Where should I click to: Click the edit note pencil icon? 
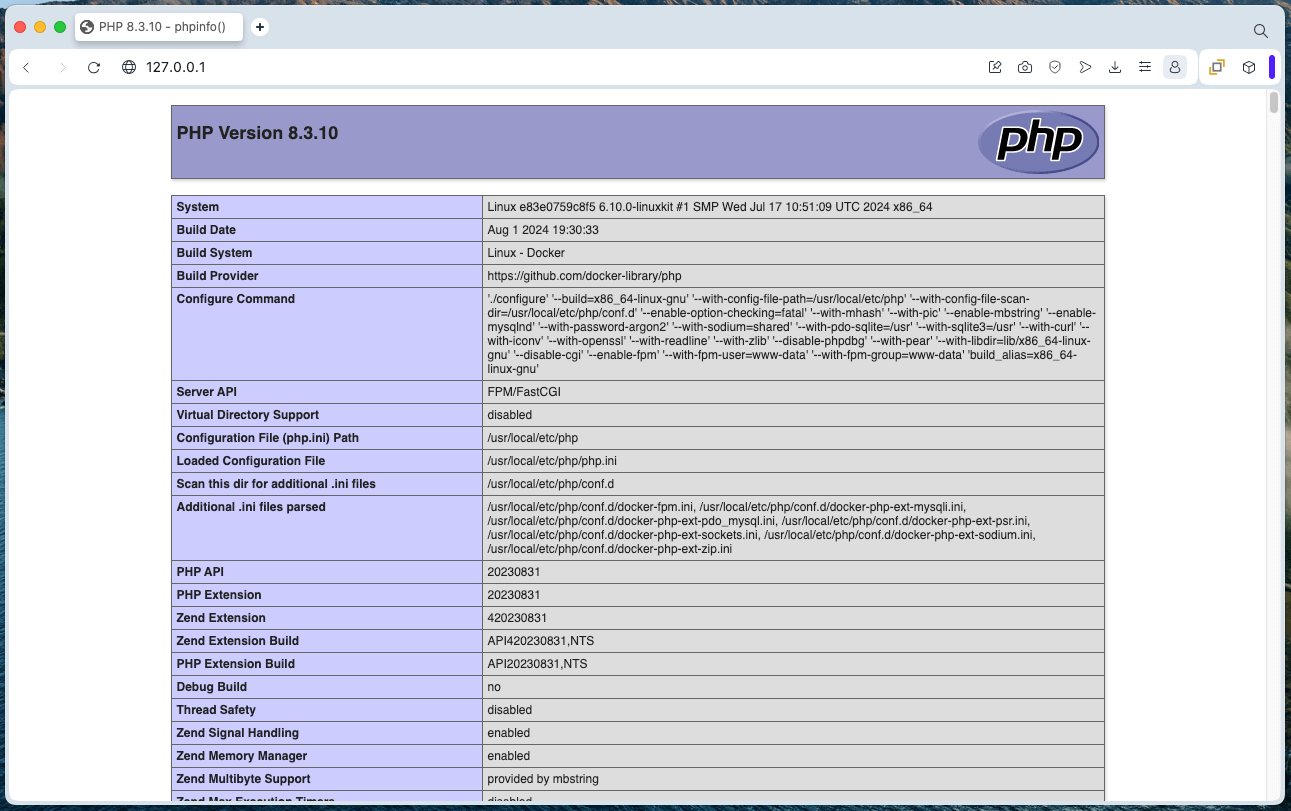point(995,67)
